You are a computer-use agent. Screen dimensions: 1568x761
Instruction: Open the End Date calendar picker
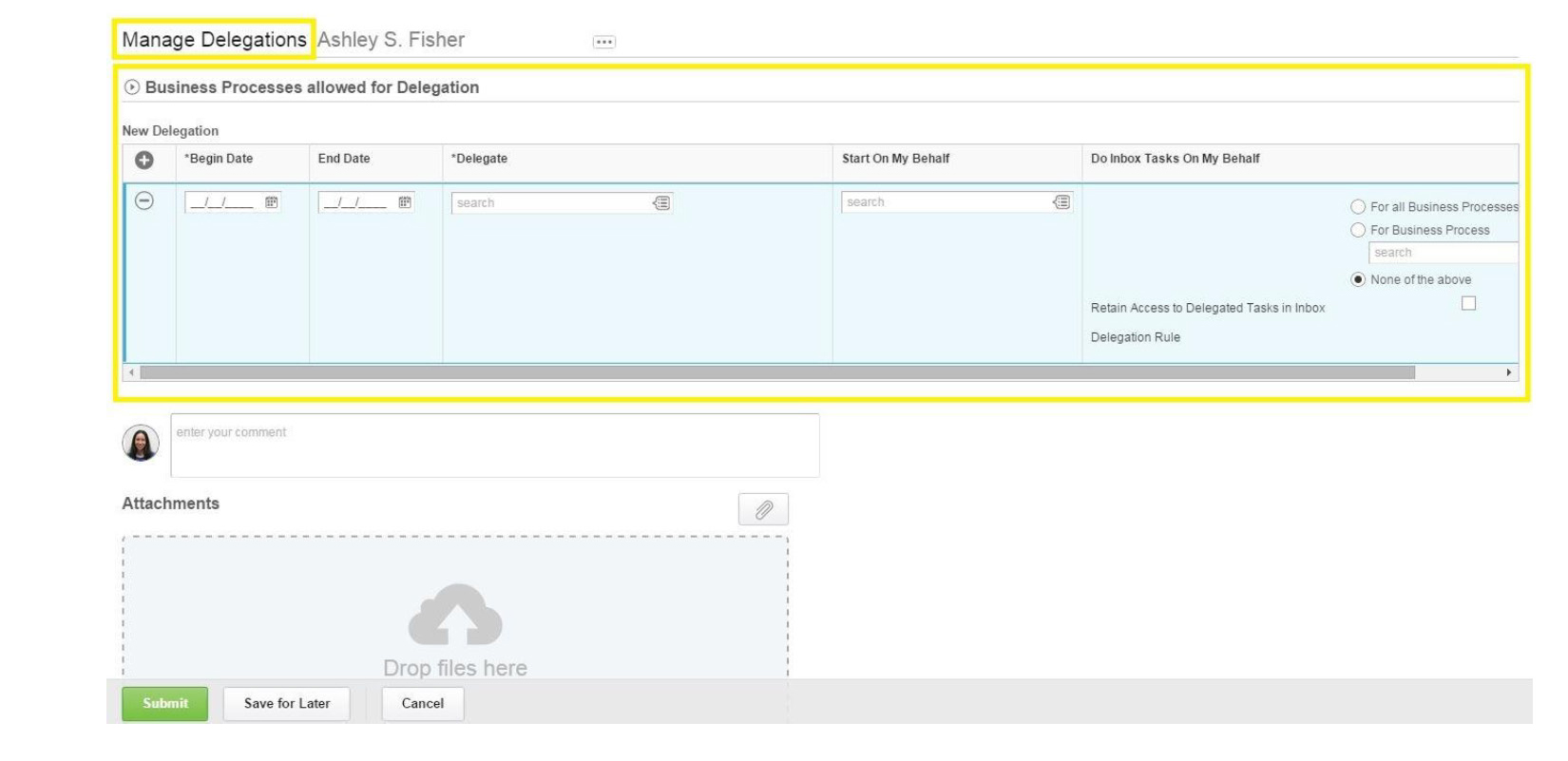click(x=405, y=202)
